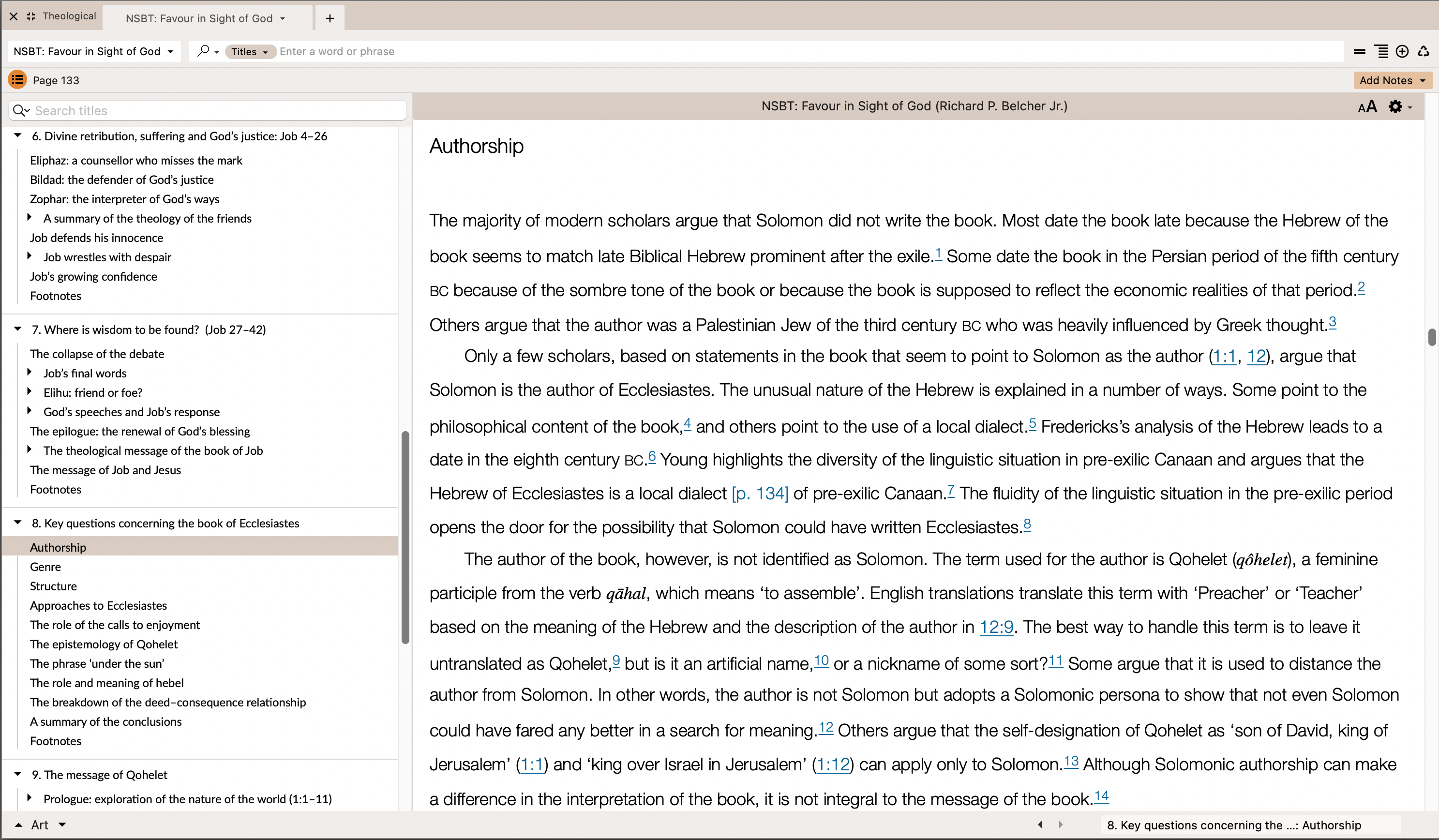Collapse chapter 9 The message of Qohelet
The width and height of the screenshot is (1439, 840).
click(18, 774)
